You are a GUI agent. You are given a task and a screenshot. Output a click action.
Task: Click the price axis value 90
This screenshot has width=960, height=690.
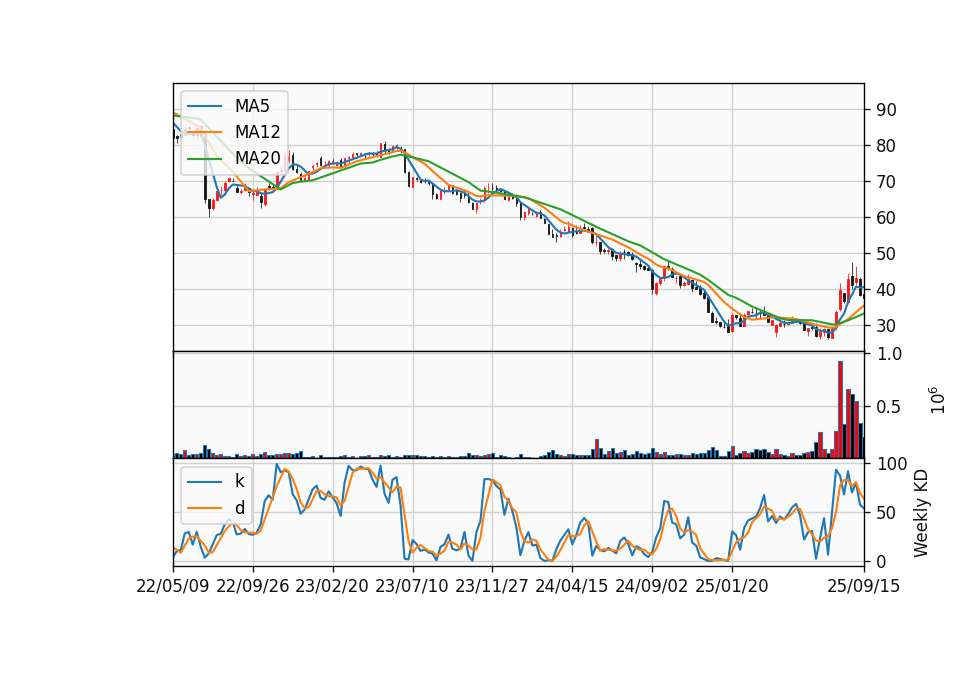(886, 110)
